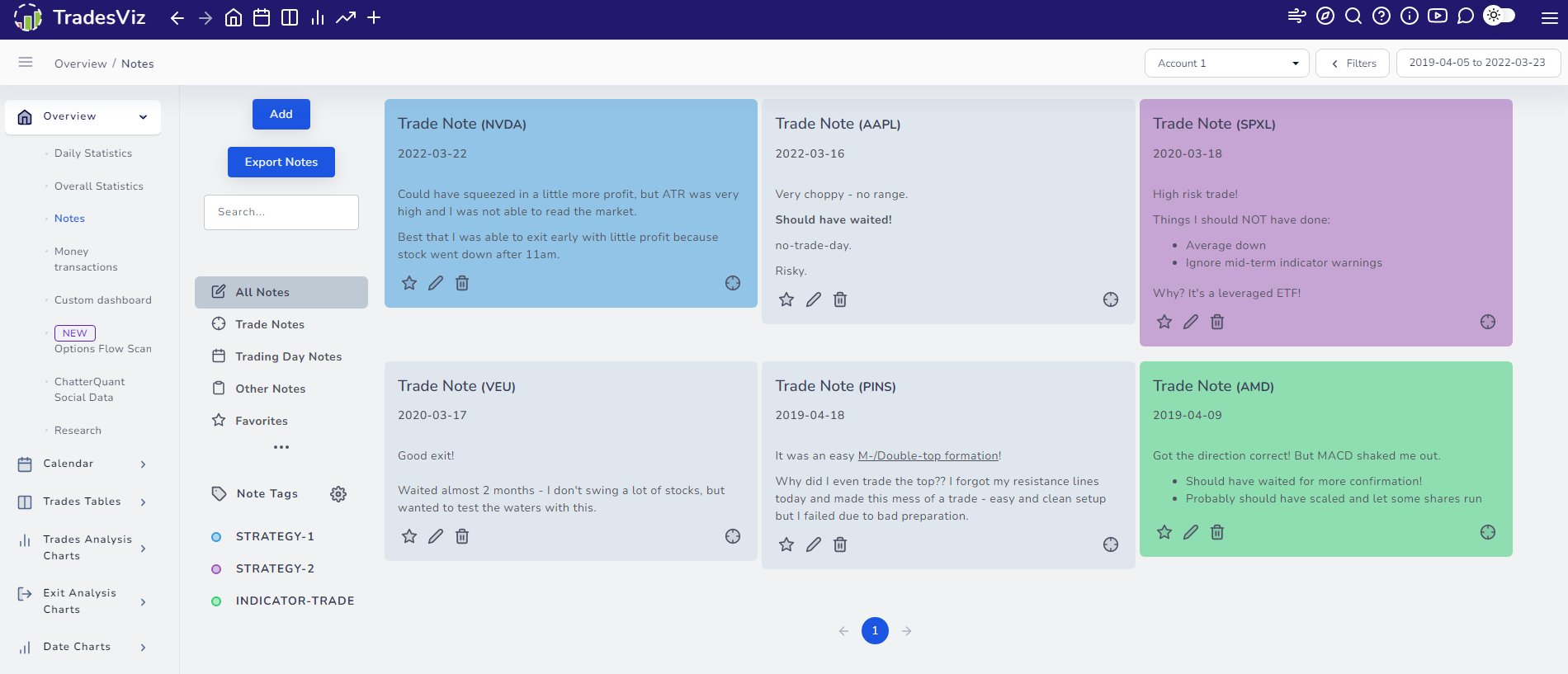Click the plus icon in top bar
The image size is (1568, 674).
(374, 17)
